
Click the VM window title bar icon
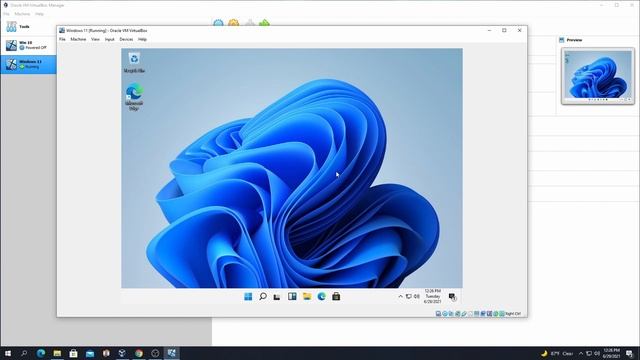tap(62, 30)
